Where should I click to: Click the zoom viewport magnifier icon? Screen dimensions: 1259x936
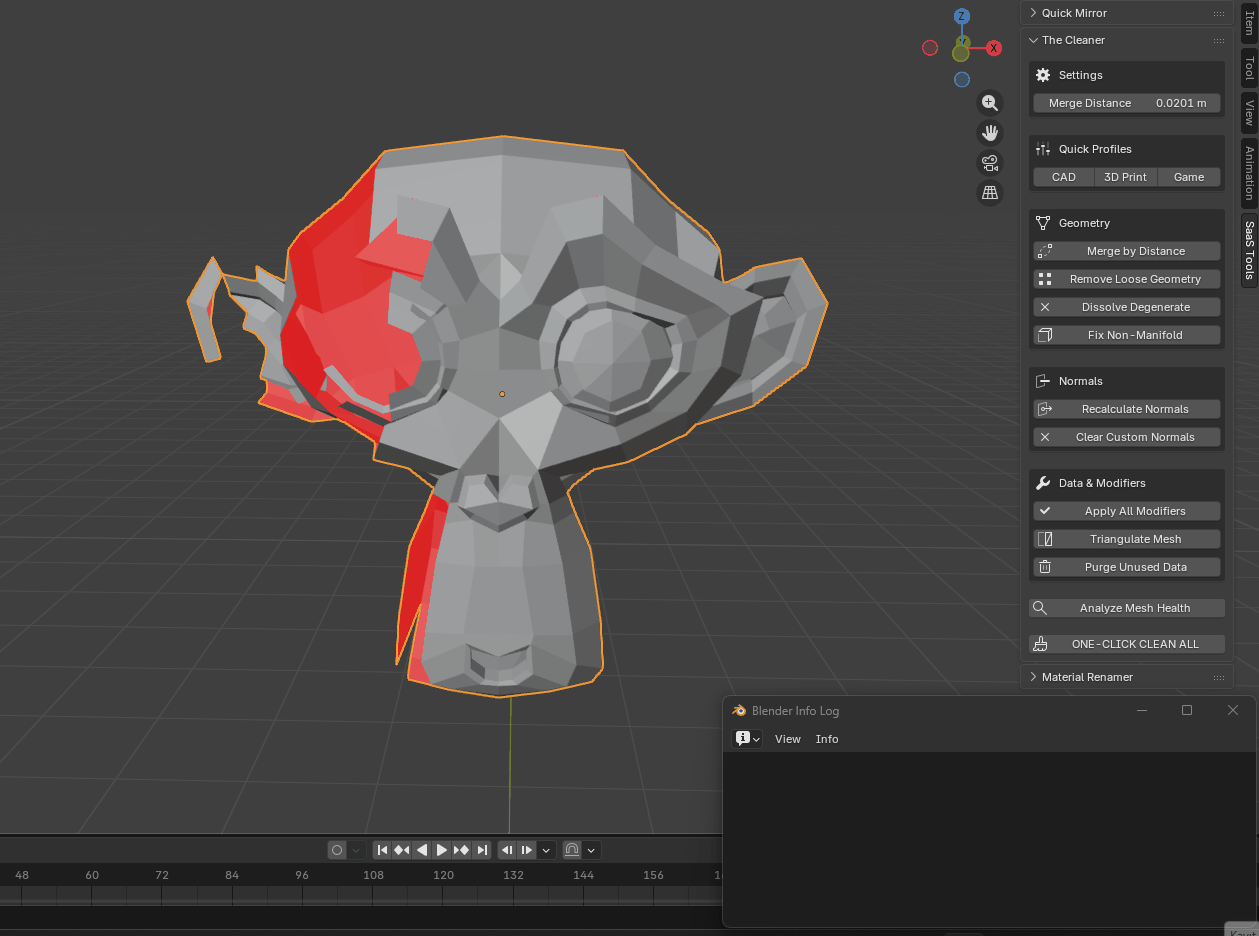990,103
